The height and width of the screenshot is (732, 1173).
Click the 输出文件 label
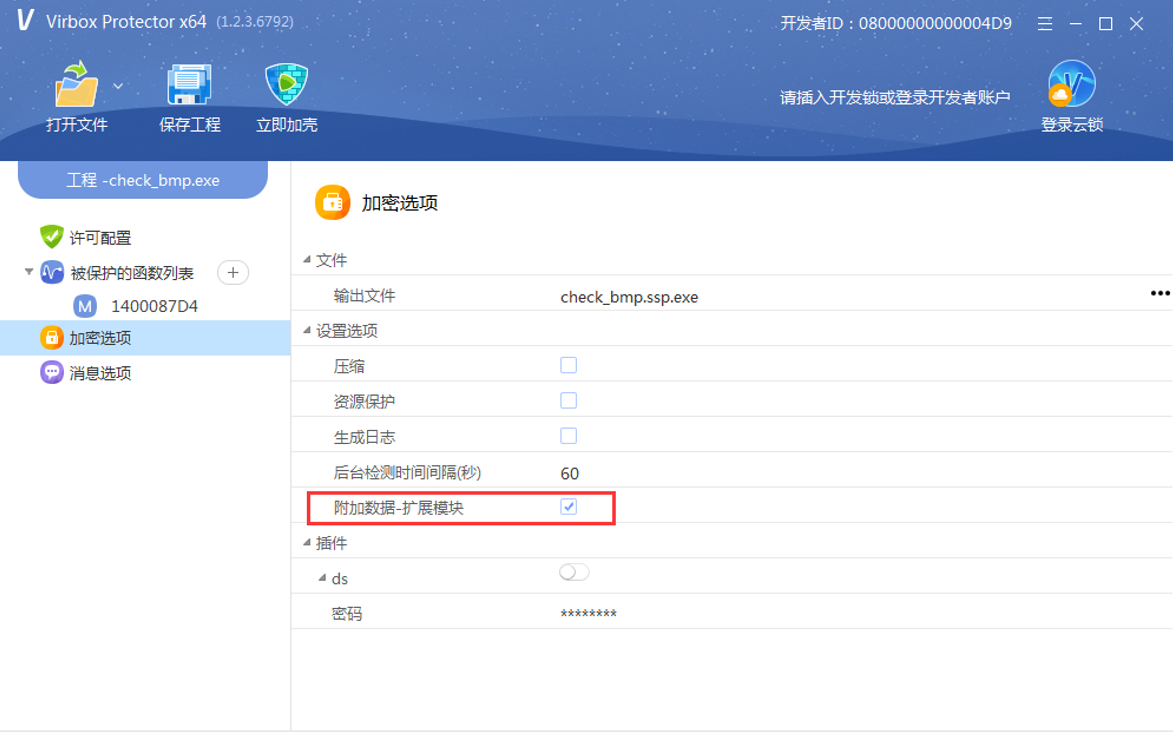pyautogui.click(x=364, y=296)
